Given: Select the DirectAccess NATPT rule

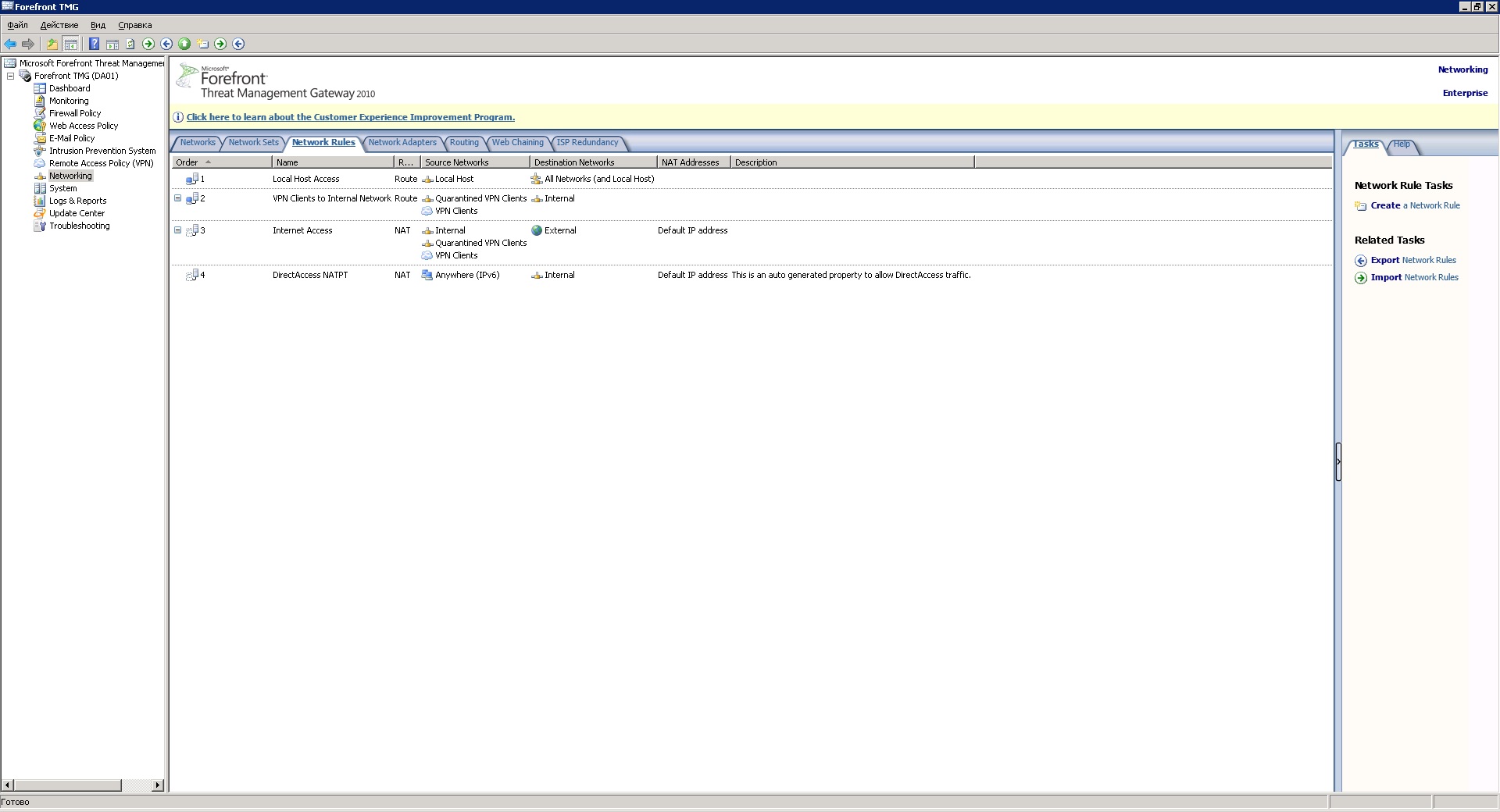Looking at the screenshot, I should (x=310, y=275).
